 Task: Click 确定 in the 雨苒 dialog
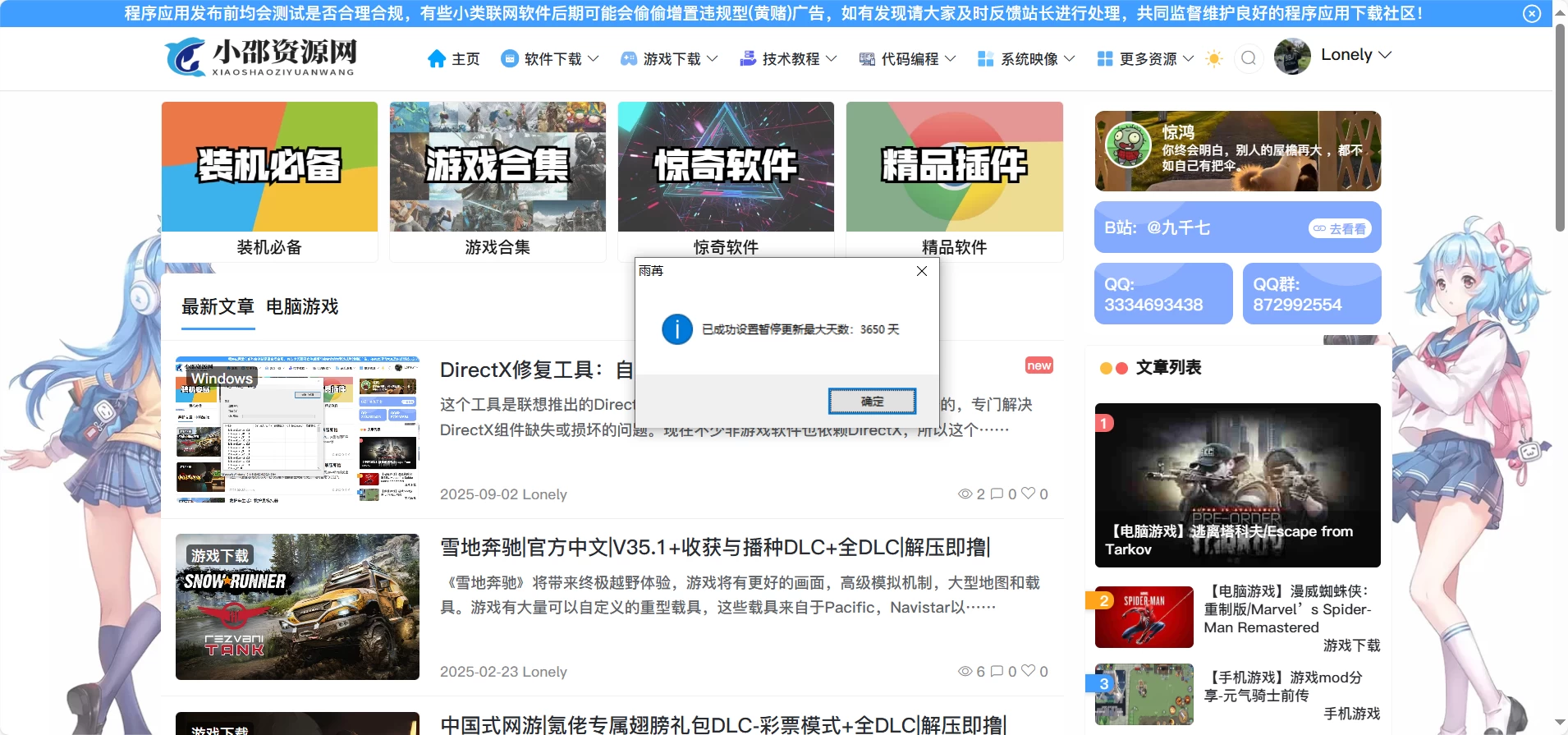pyautogui.click(x=872, y=402)
